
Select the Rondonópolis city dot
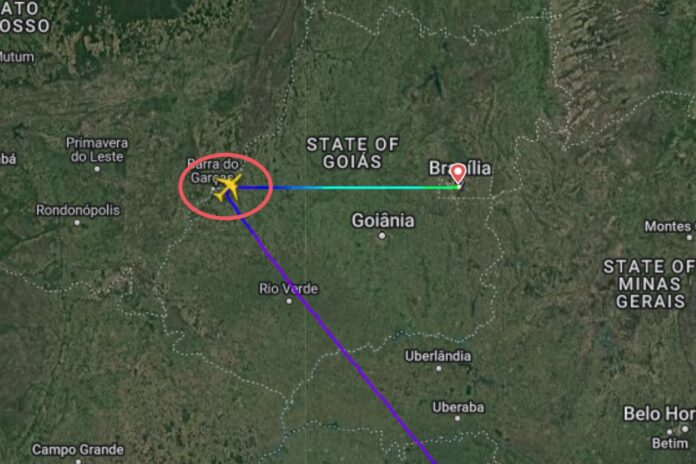(77, 222)
